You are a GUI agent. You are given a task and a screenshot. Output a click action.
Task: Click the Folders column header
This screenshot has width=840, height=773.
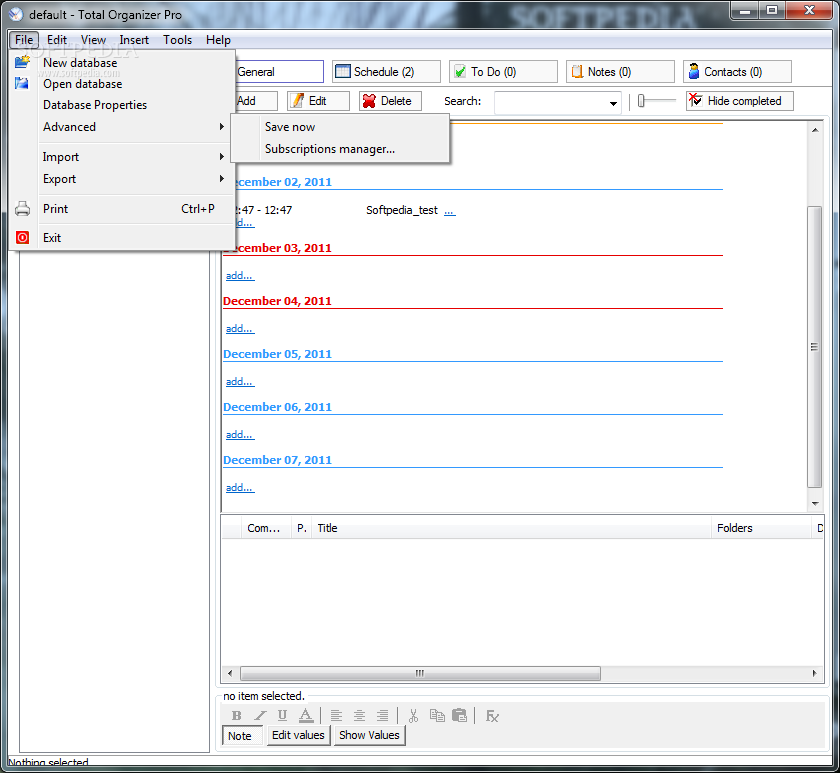[761, 528]
